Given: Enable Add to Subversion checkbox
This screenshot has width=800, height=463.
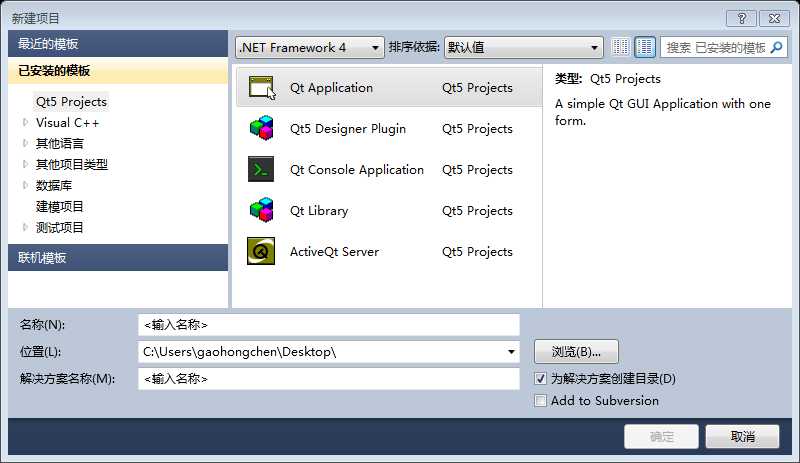Looking at the screenshot, I should (x=540, y=400).
